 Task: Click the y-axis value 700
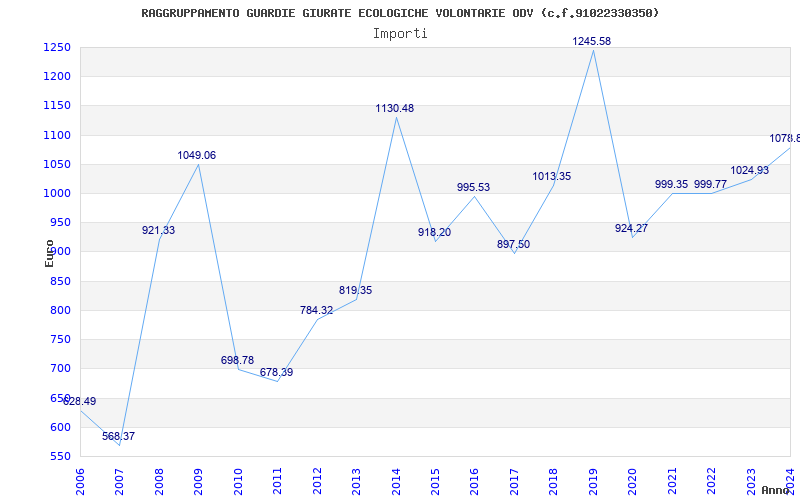pyautogui.click(x=60, y=368)
